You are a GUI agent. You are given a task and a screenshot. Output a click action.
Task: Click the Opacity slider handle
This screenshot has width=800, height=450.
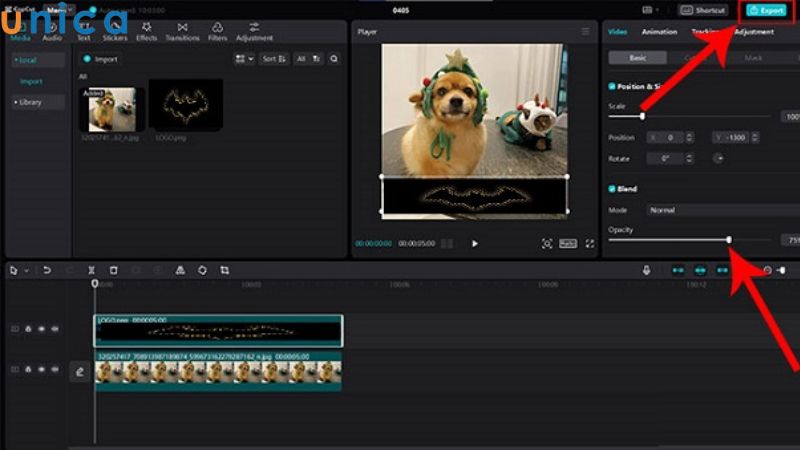[729, 240]
